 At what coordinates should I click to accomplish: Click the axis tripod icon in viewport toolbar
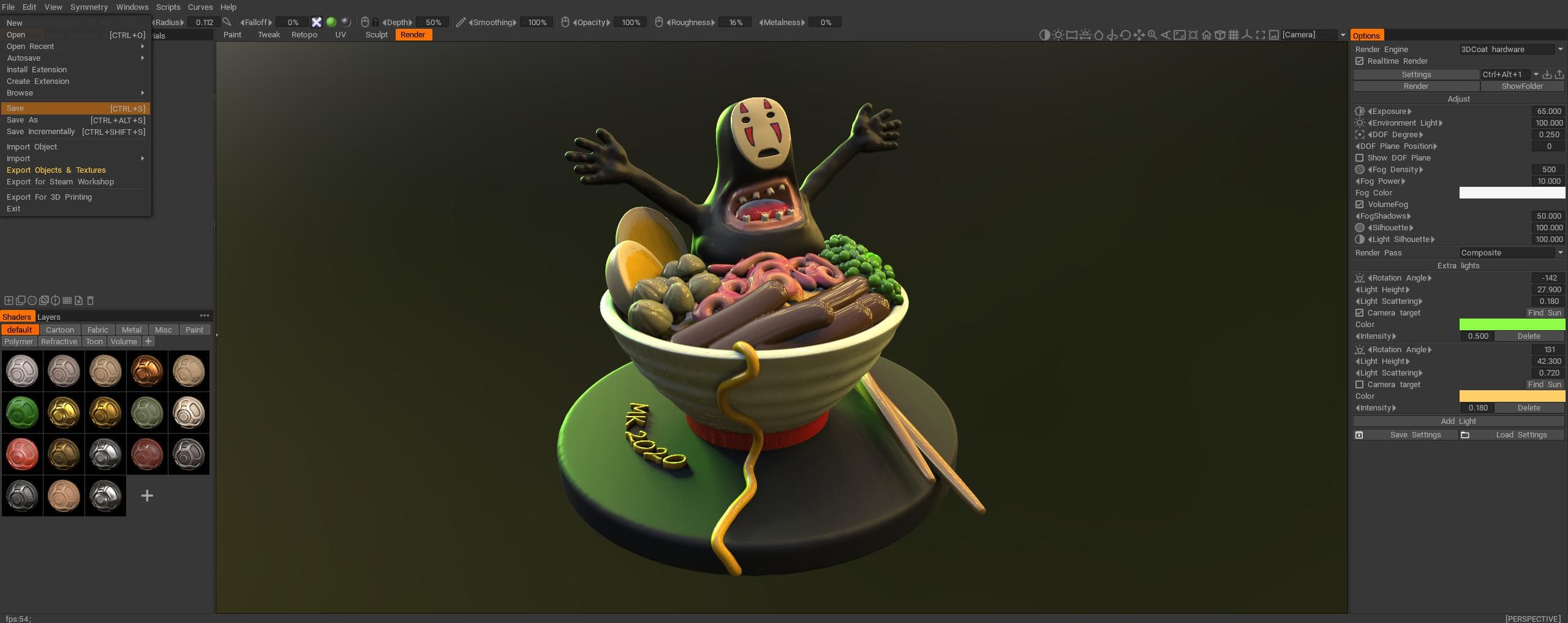1246,35
